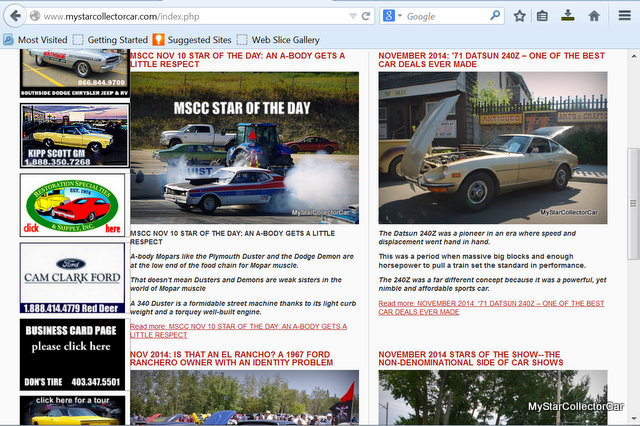This screenshot has width=640, height=426.
Task: Click the 'click here for a tour' ad
Action: [73, 410]
